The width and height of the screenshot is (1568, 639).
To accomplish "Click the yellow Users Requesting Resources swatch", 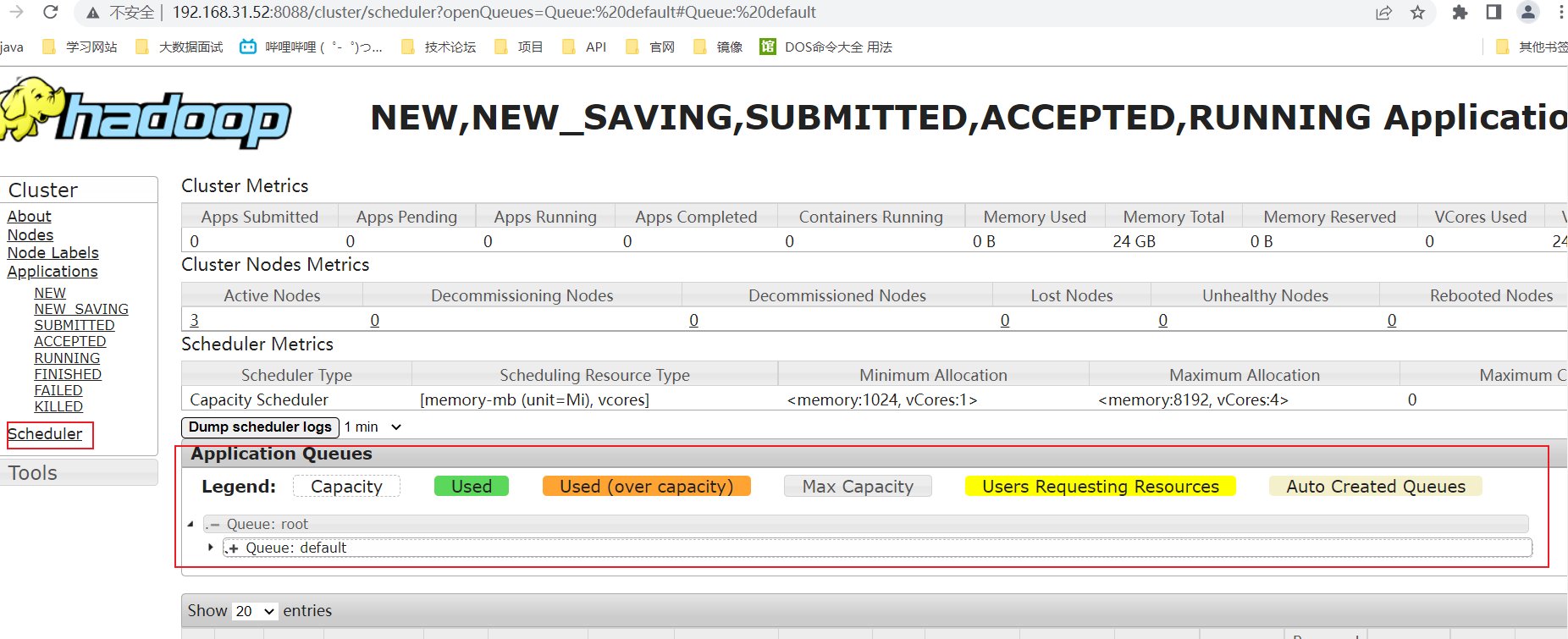I will click(1101, 487).
